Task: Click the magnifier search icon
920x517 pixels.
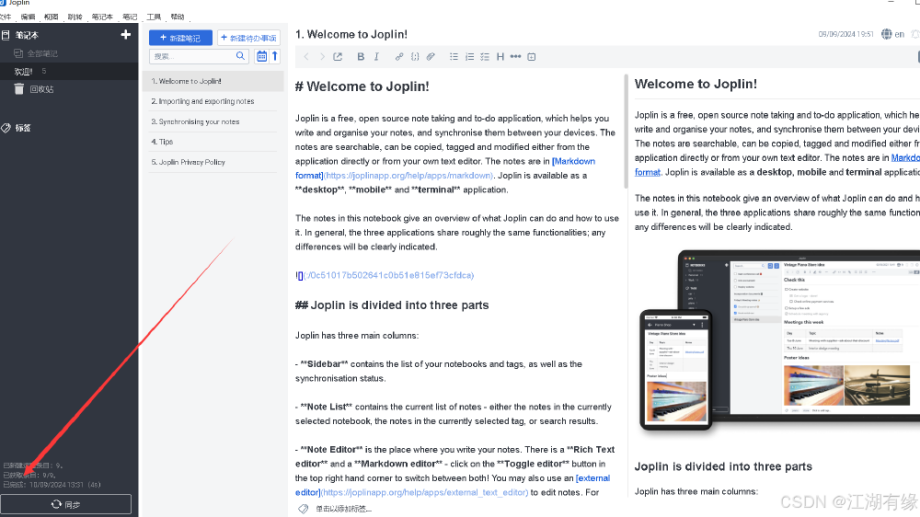Action: coord(241,56)
